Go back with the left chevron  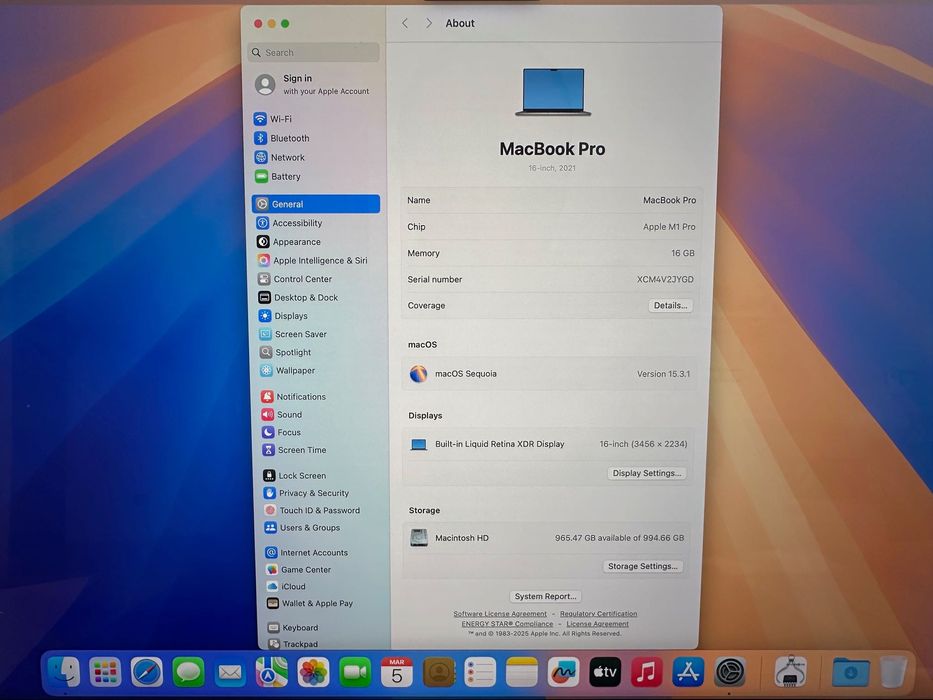click(x=405, y=23)
